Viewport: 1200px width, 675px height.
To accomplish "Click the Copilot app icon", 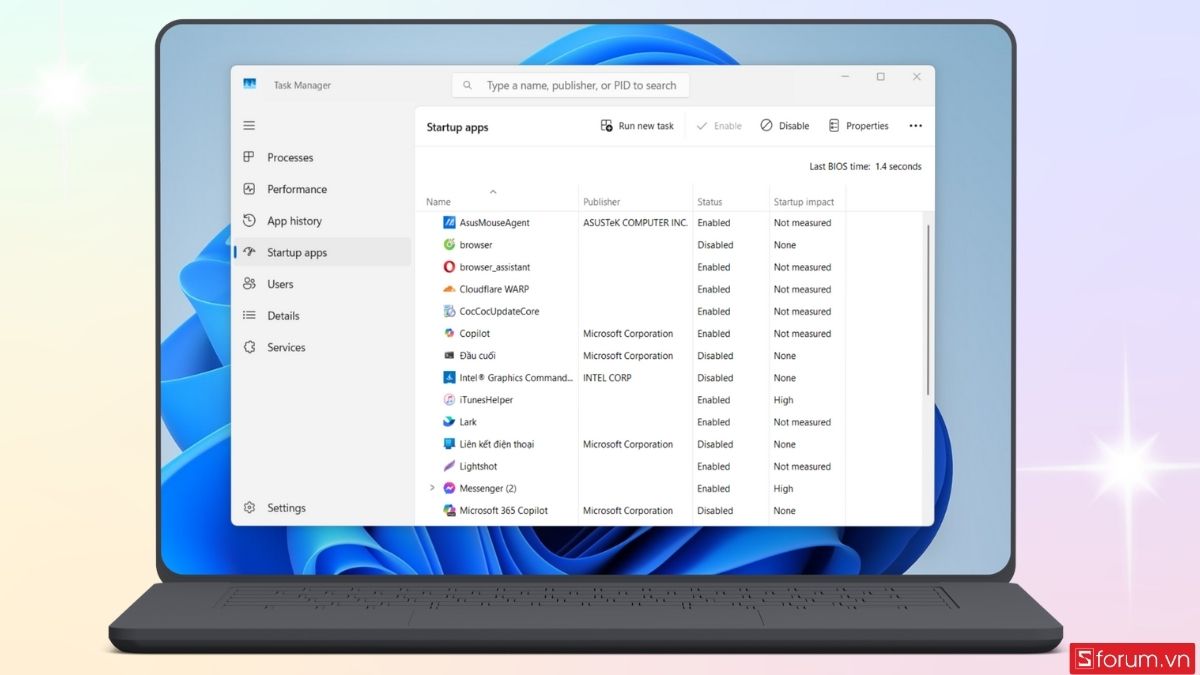I will coord(449,334).
